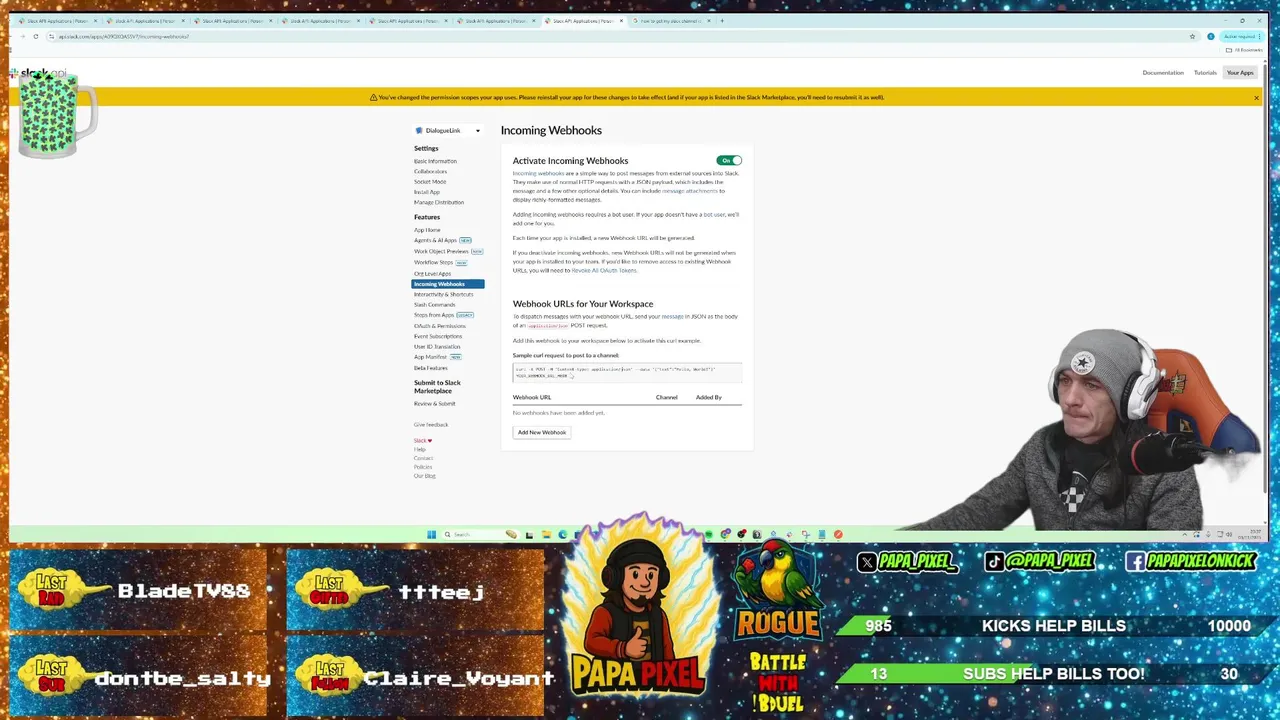Open Workflow Steps feature page
This screenshot has height=720, width=1280.
pyautogui.click(x=434, y=262)
